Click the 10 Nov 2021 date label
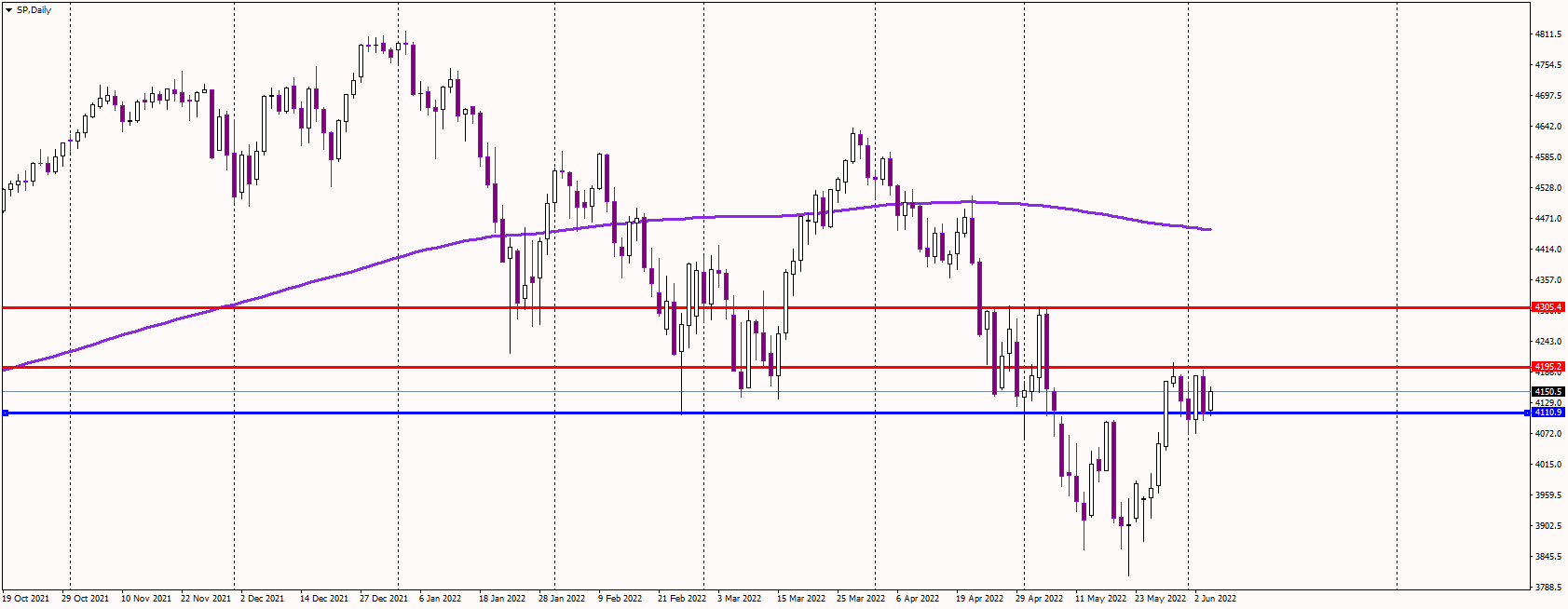The height and width of the screenshot is (609, 1568). 145,599
